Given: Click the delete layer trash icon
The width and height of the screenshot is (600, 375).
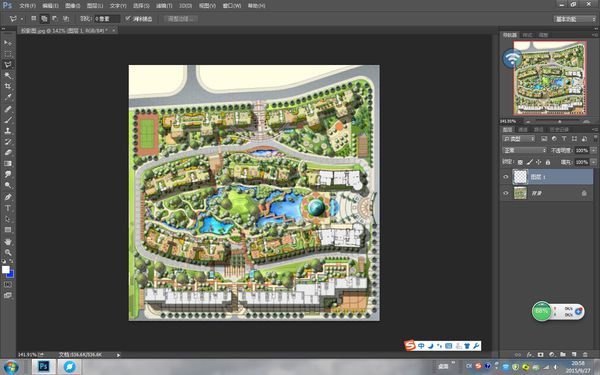Looking at the screenshot, I should pyautogui.click(x=585, y=355).
